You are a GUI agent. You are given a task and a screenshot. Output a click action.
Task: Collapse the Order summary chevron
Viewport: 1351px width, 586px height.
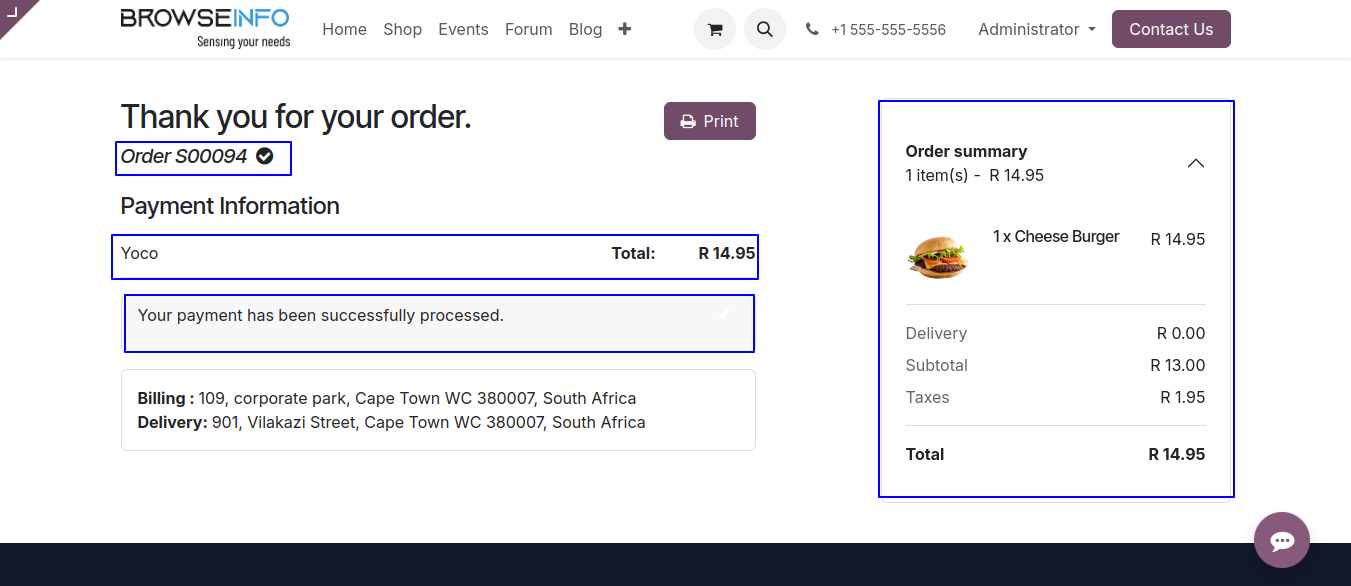(1195, 163)
